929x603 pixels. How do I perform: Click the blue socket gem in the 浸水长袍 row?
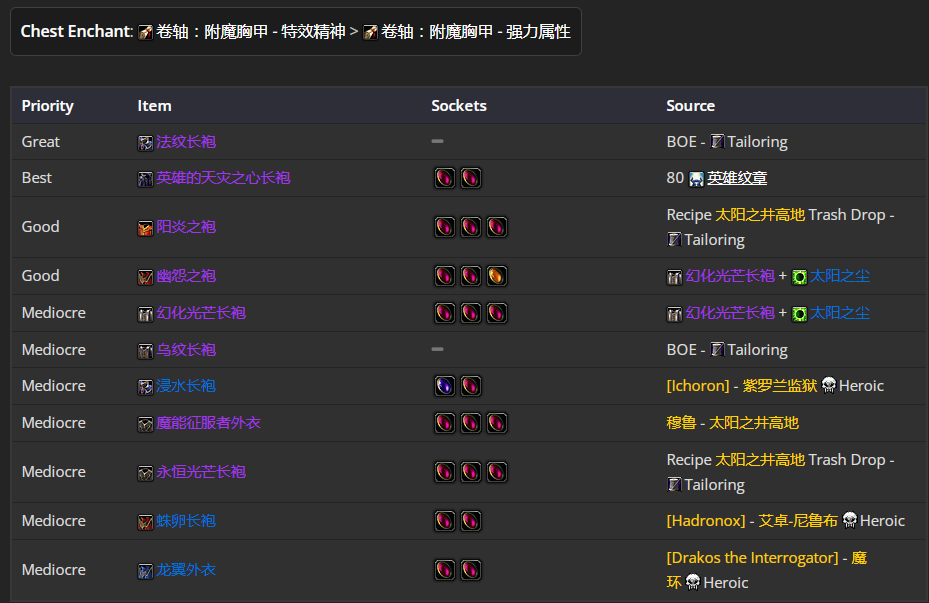coord(444,386)
